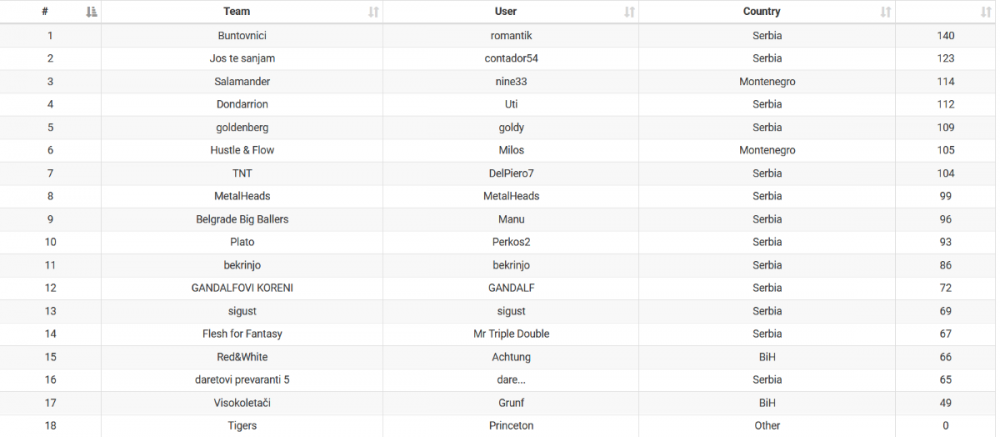The image size is (1000, 437).
Task: Open team Buntovnici
Action: point(242,36)
